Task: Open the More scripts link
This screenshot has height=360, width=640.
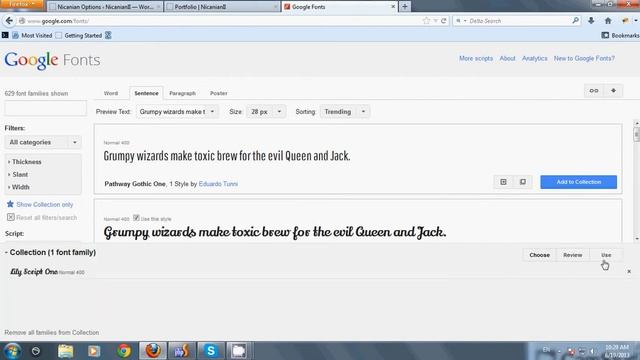Action: (x=476, y=58)
